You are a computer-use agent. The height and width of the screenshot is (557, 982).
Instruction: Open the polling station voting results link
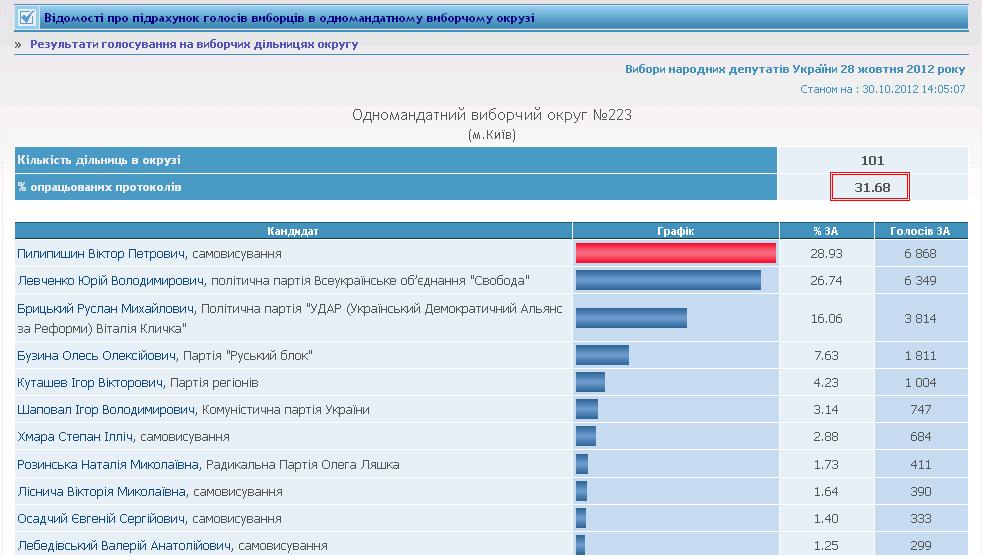[x=194, y=45]
